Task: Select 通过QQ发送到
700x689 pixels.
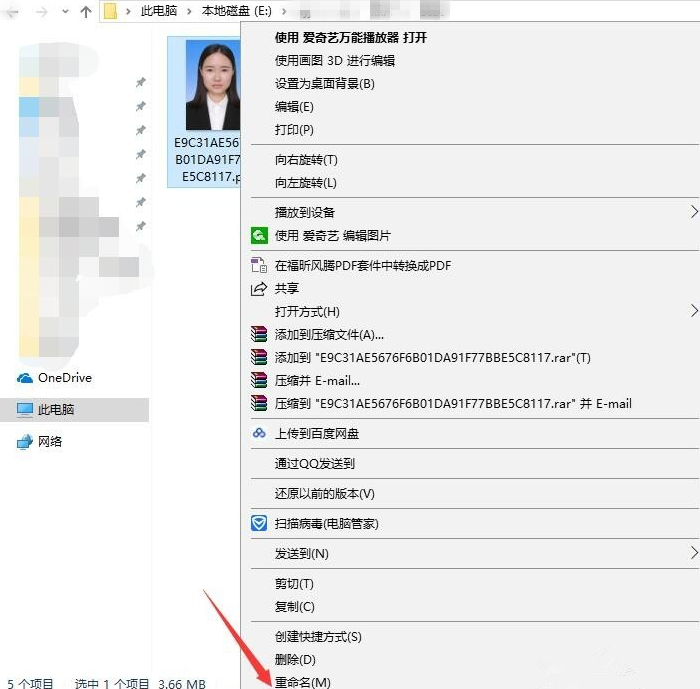Action: (x=315, y=464)
